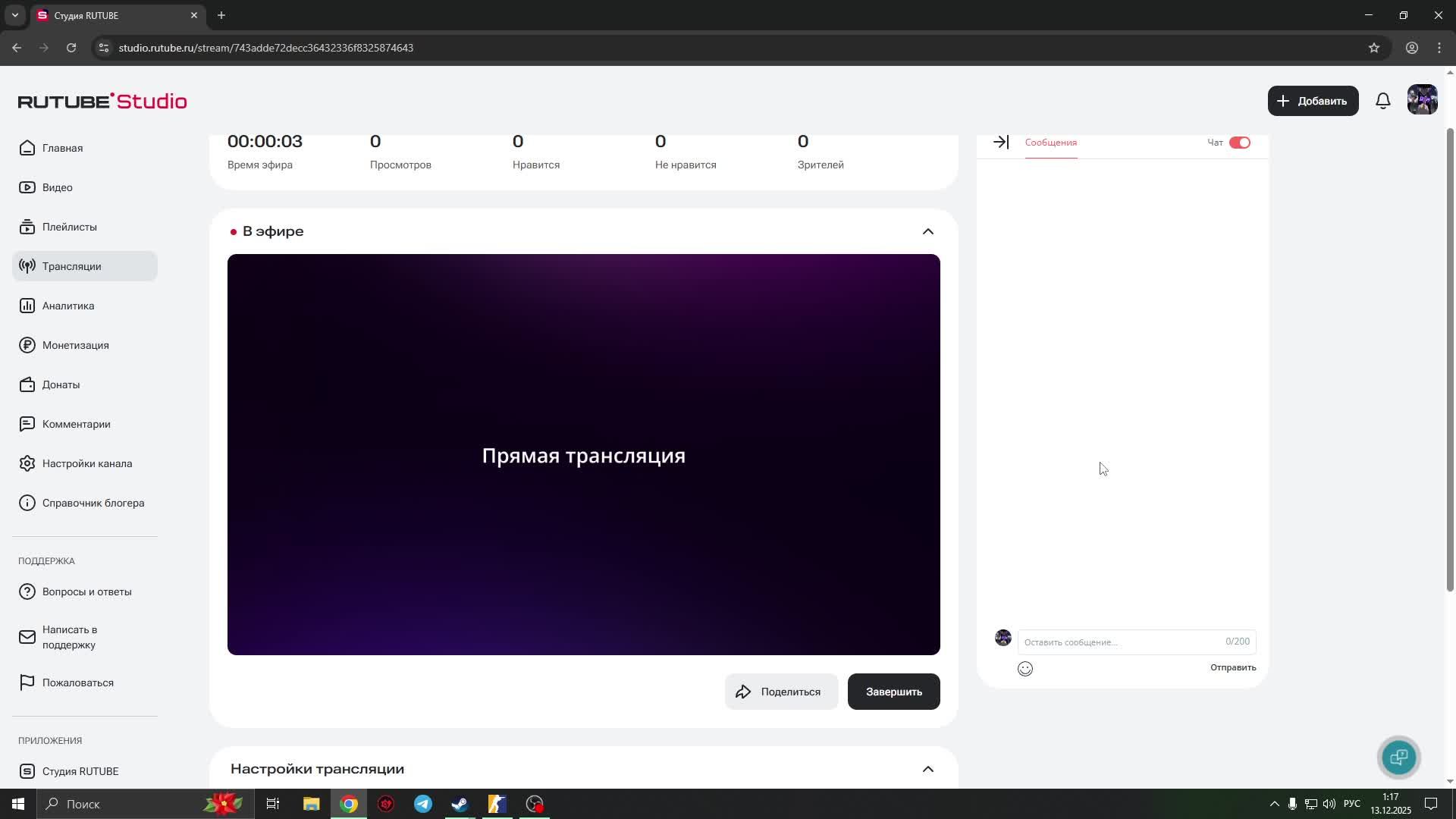
Task: Open the profile avatar menu
Action: click(1422, 99)
